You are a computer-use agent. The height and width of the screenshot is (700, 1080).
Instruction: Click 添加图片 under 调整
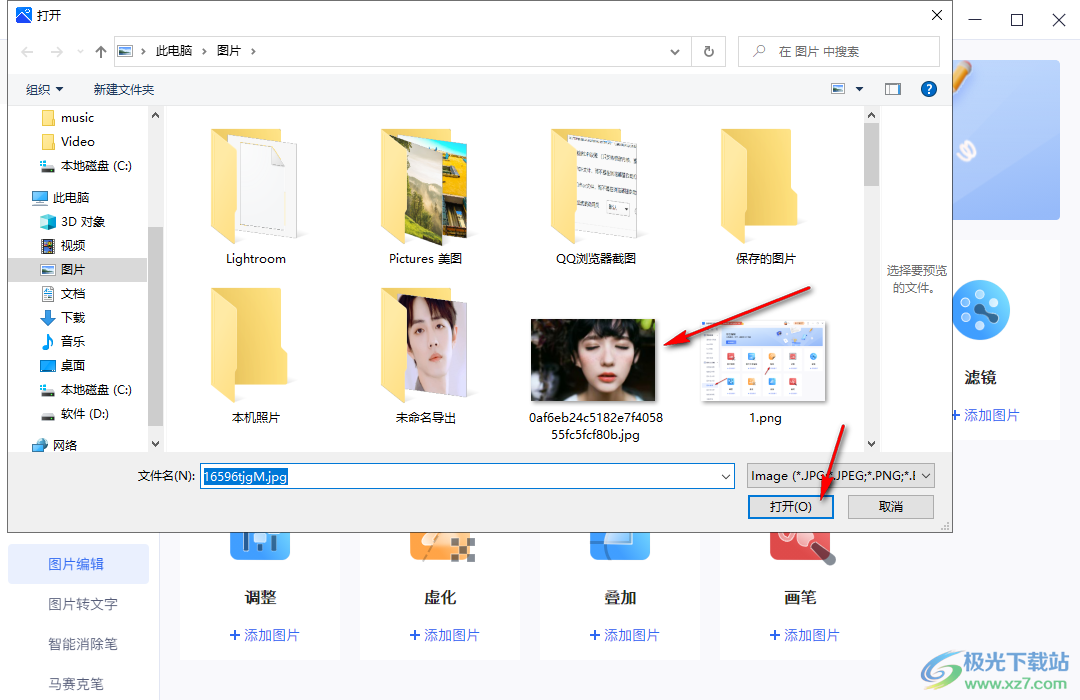pos(264,635)
